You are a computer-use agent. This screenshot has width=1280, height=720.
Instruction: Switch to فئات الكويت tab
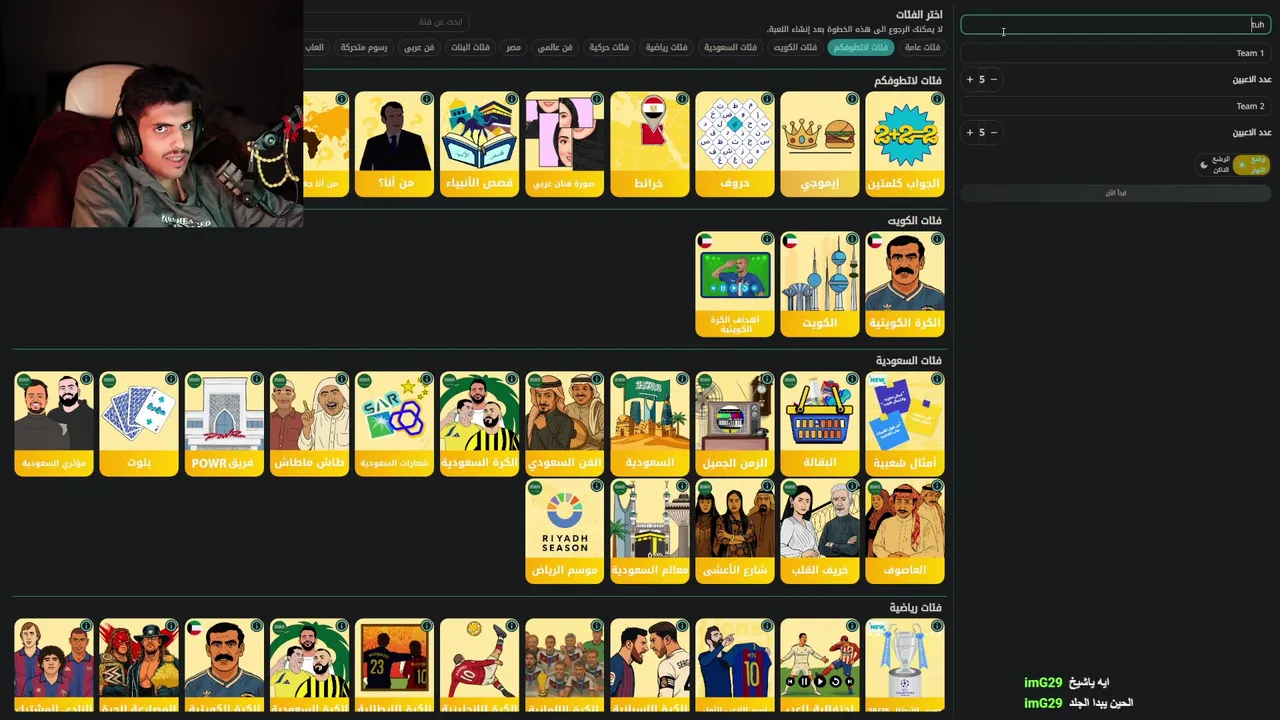(x=795, y=47)
